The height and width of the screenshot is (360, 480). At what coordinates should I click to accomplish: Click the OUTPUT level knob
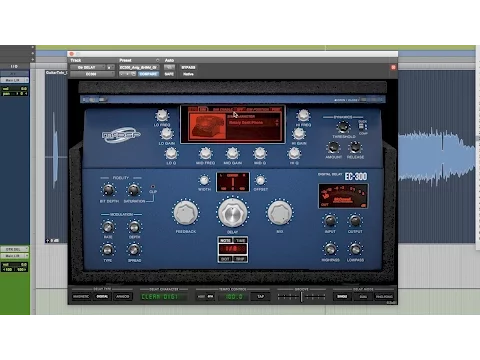(355, 221)
